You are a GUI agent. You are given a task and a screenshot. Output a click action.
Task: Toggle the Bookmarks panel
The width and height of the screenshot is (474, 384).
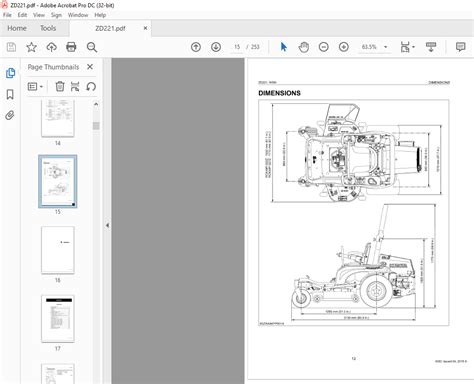[x=10, y=94]
